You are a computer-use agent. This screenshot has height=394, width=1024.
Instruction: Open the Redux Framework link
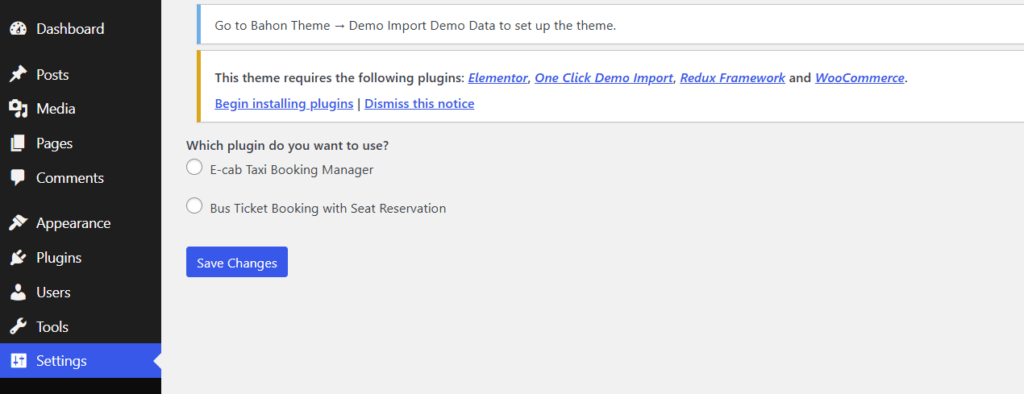coord(732,78)
